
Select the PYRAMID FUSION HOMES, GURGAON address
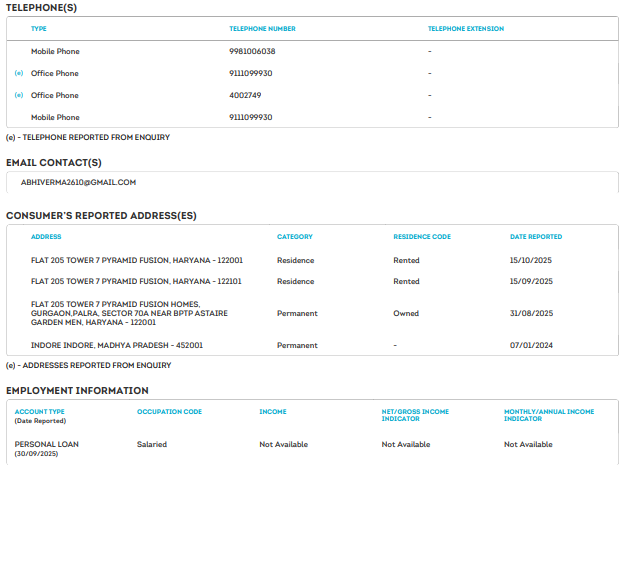[129, 313]
